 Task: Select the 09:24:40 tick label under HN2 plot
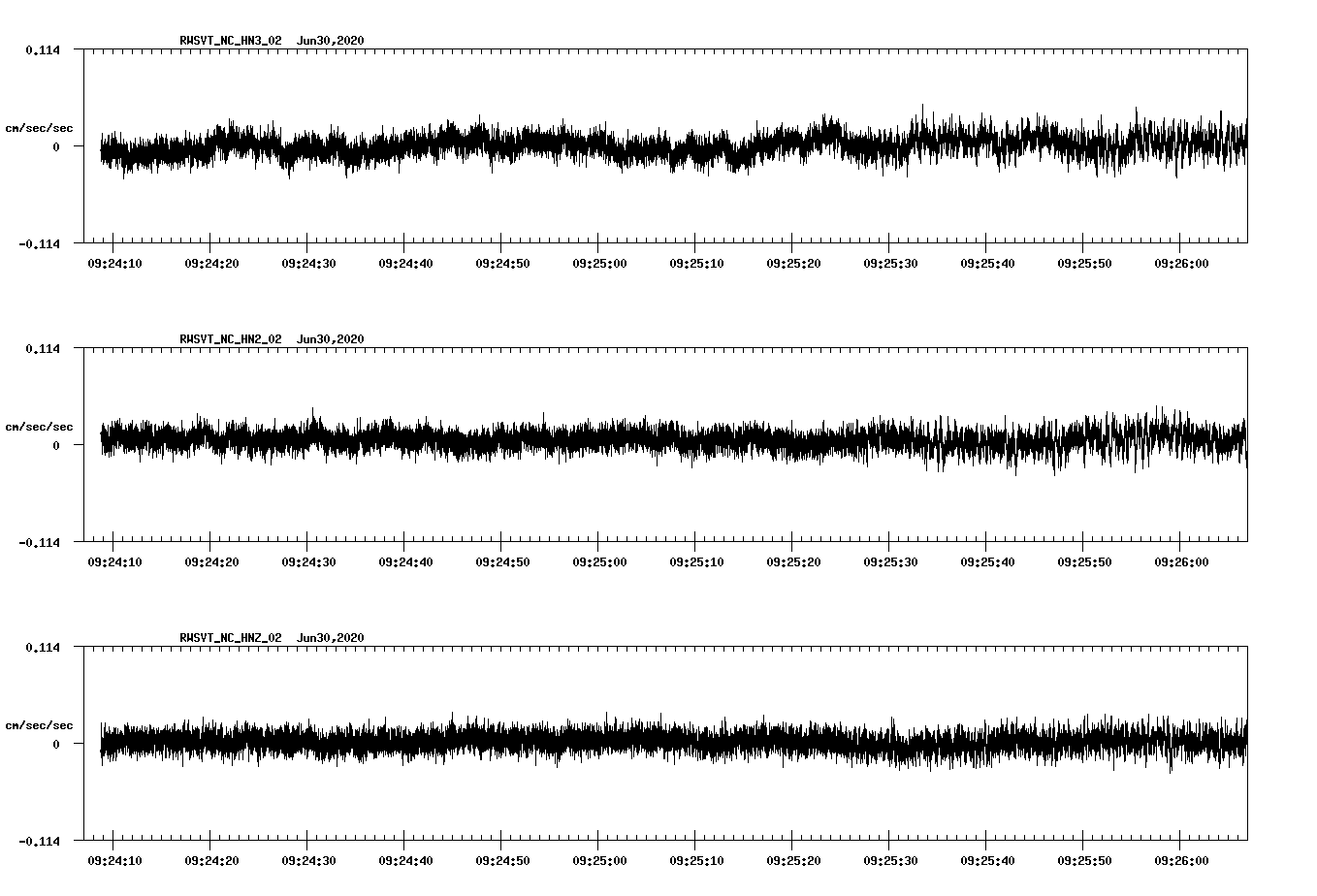click(x=405, y=561)
